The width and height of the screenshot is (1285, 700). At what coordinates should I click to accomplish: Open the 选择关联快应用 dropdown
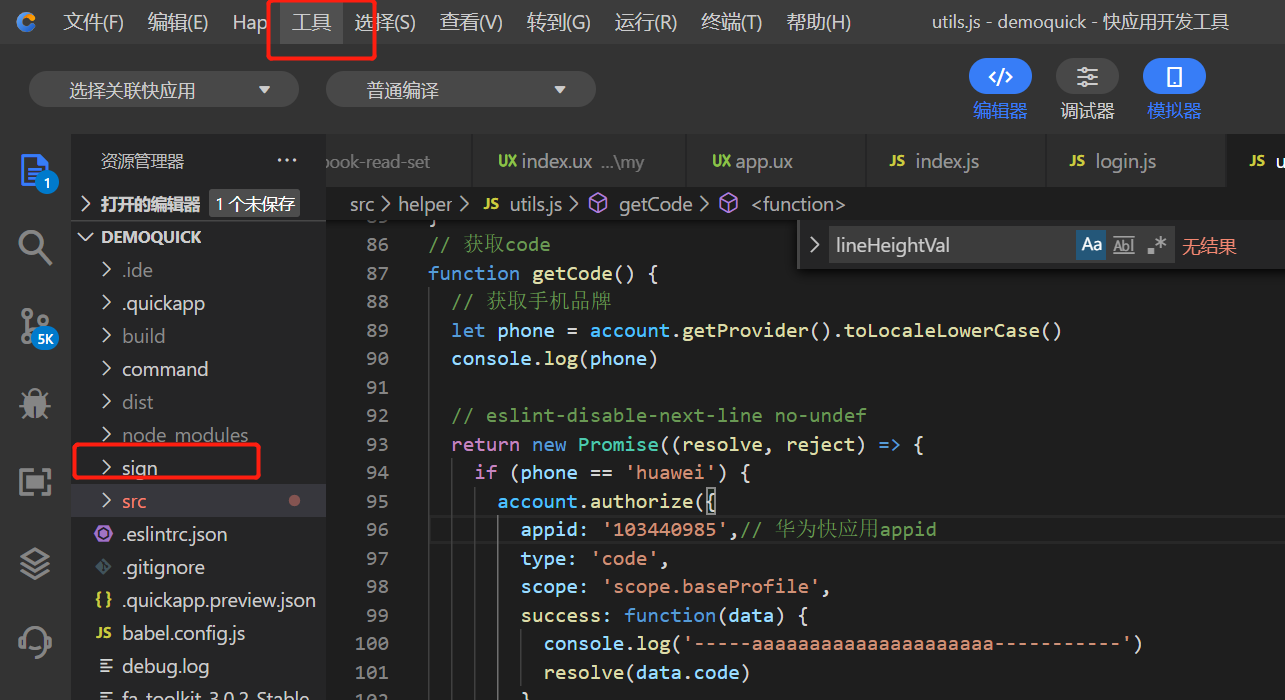[164, 90]
